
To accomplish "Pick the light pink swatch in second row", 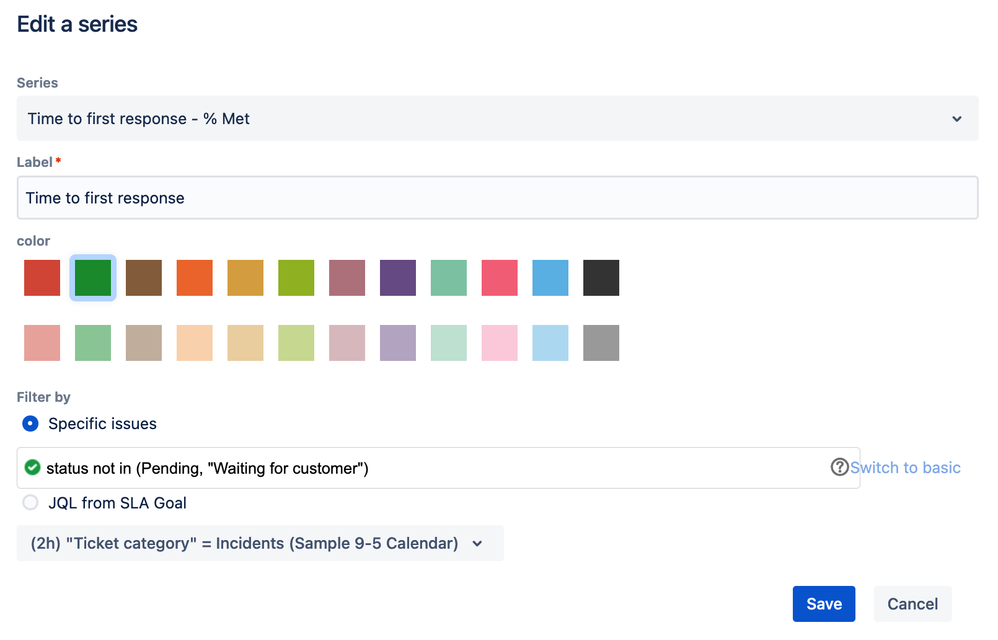I will (x=500, y=343).
